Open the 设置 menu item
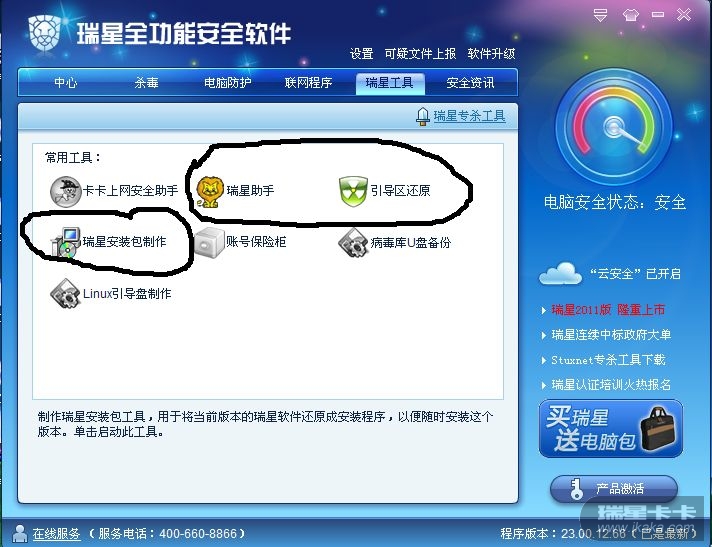Image resolution: width=712 pixels, height=547 pixels. point(361,54)
